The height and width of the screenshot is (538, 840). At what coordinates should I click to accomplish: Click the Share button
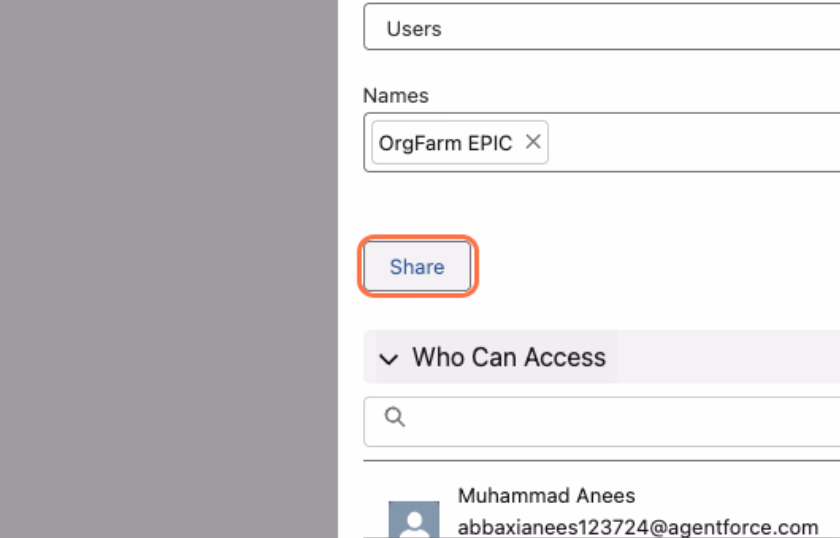[x=417, y=266]
